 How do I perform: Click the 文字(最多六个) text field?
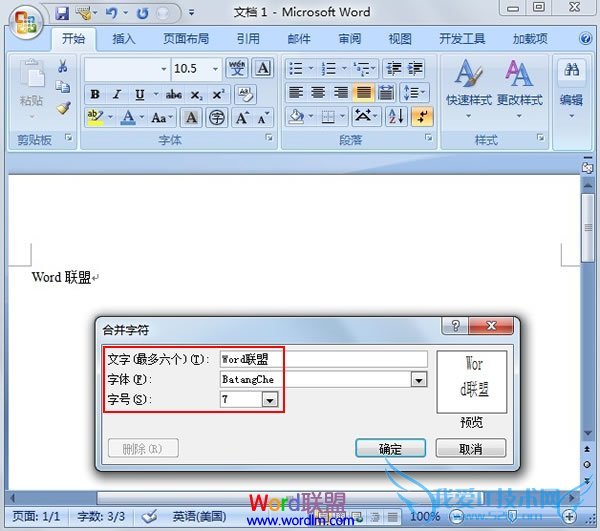tap(324, 360)
